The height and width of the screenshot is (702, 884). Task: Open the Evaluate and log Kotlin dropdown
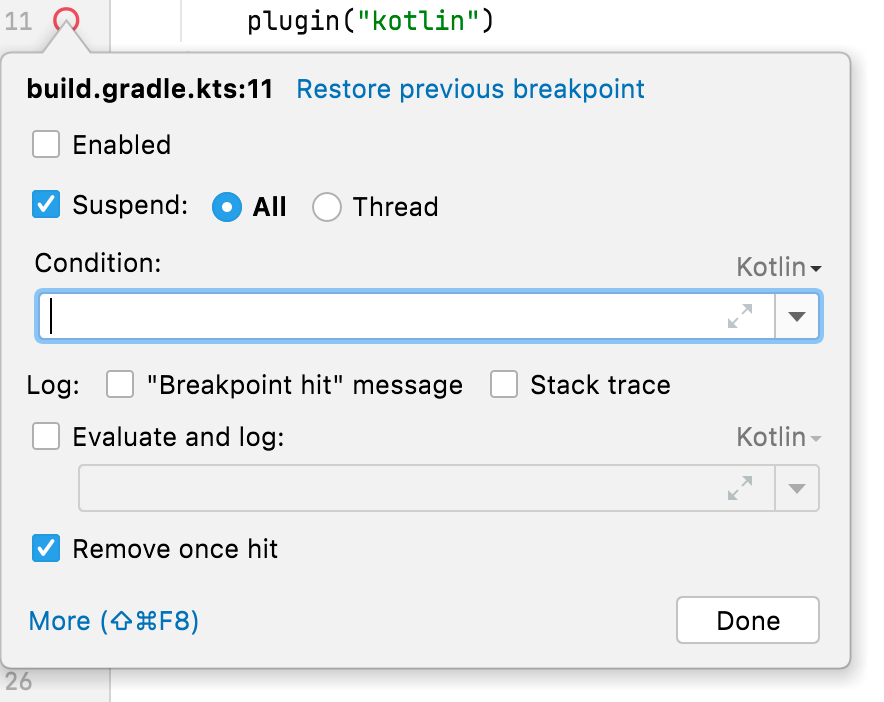point(779,438)
